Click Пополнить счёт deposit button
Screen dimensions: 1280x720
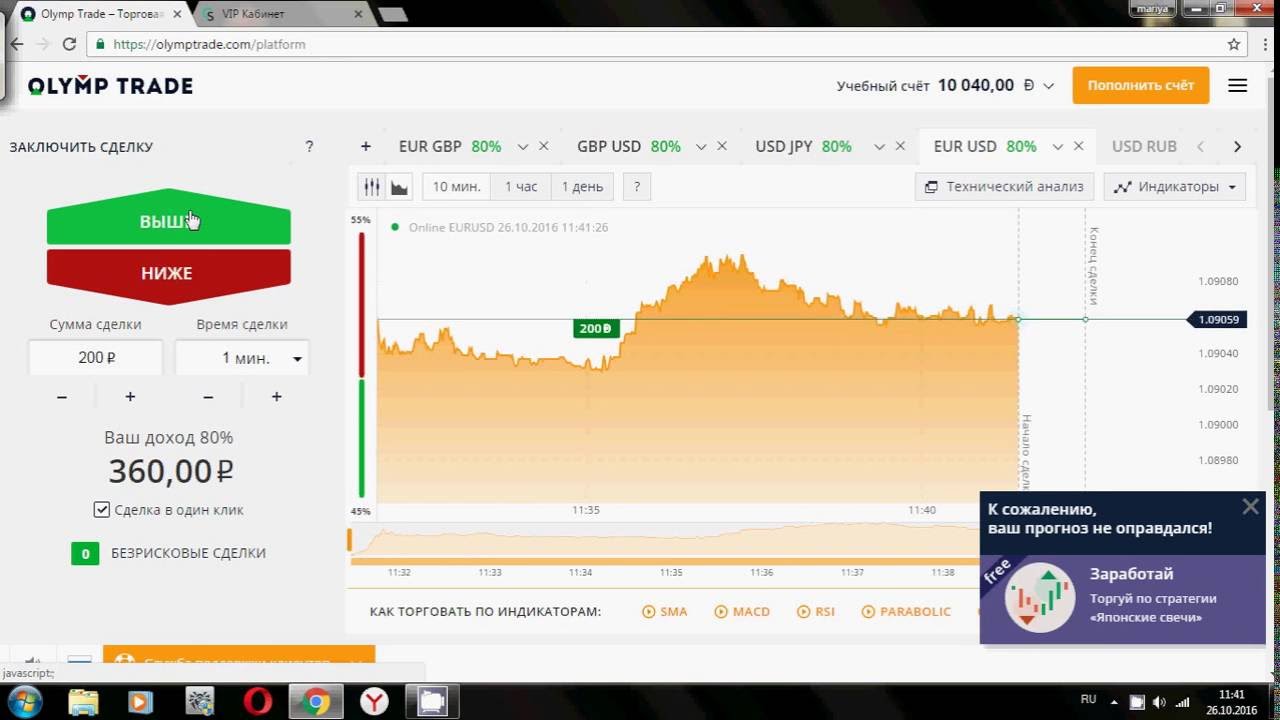(1141, 86)
